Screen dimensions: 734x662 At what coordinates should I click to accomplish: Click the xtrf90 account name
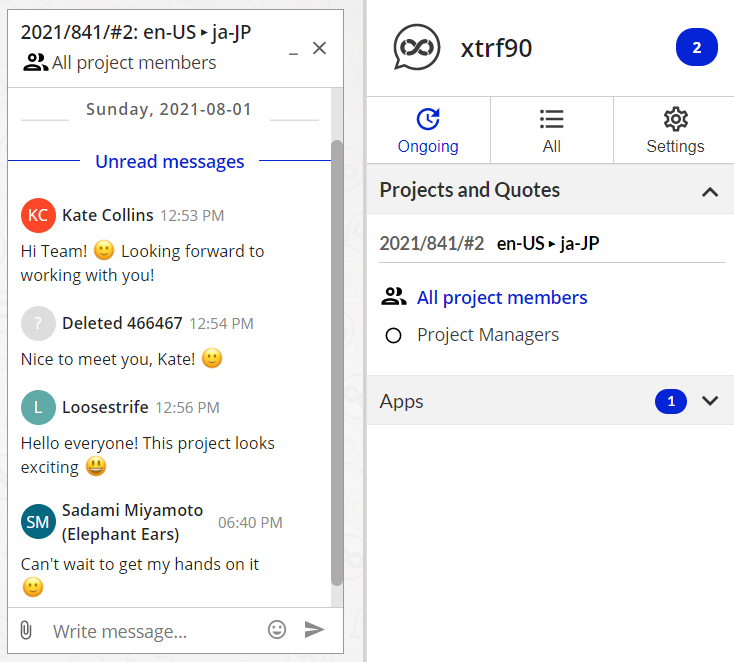496,48
